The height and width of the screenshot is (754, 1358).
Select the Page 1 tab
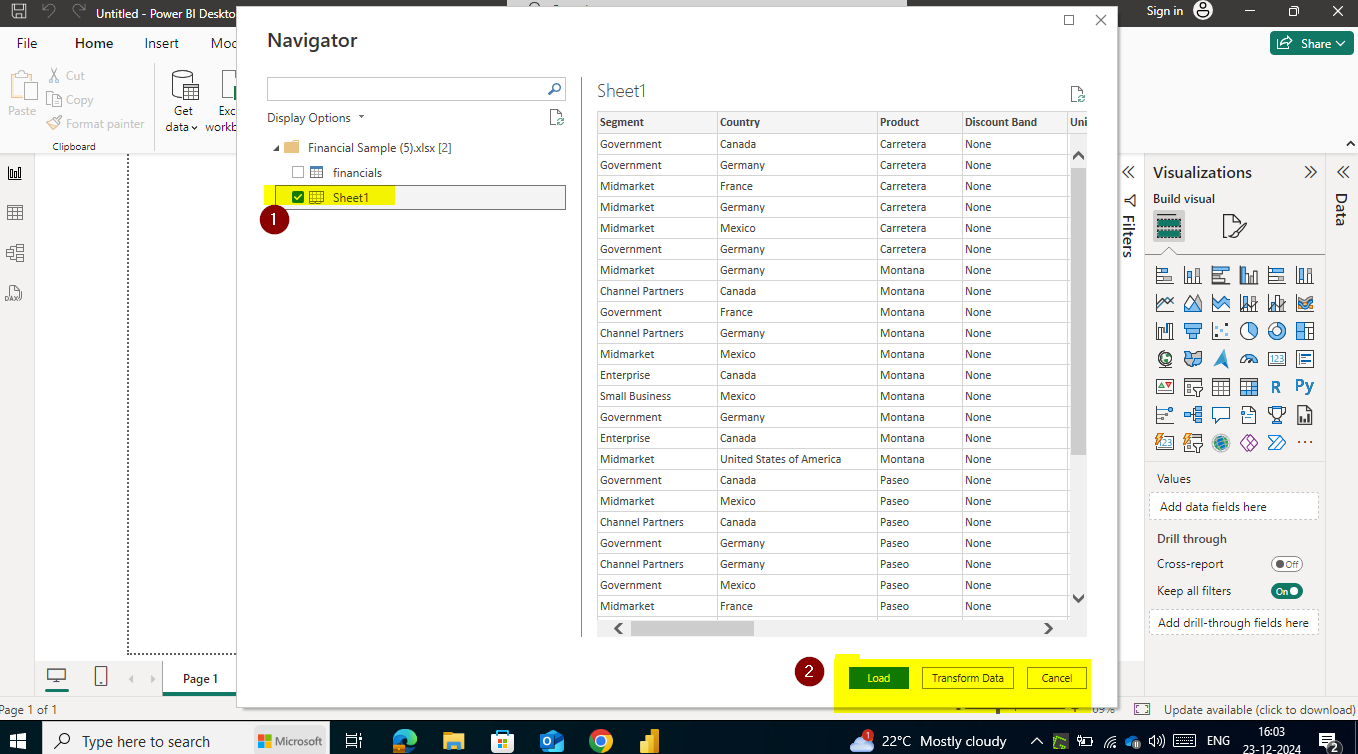click(200, 679)
